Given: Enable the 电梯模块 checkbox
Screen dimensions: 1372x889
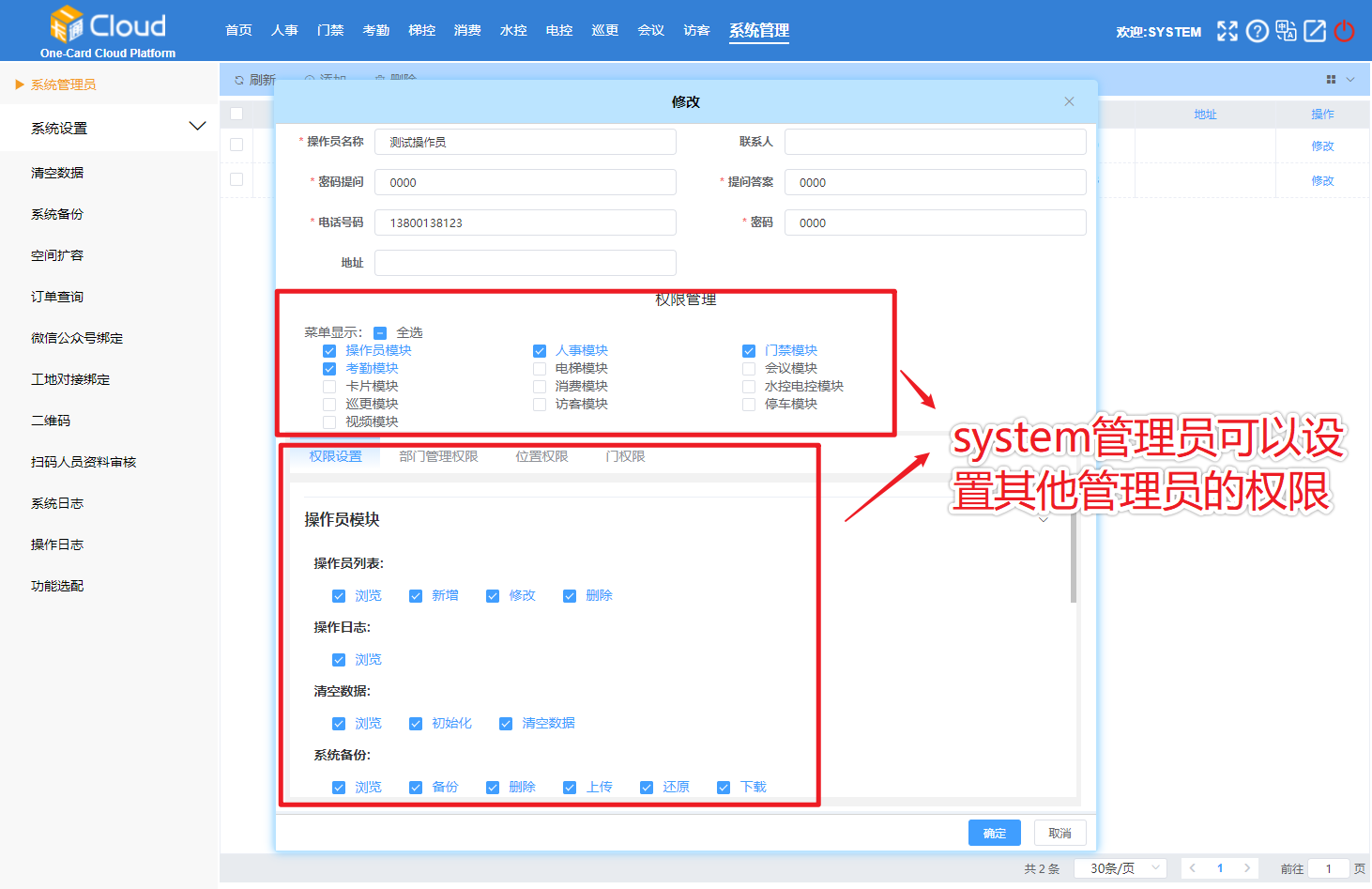Looking at the screenshot, I should click(x=540, y=369).
